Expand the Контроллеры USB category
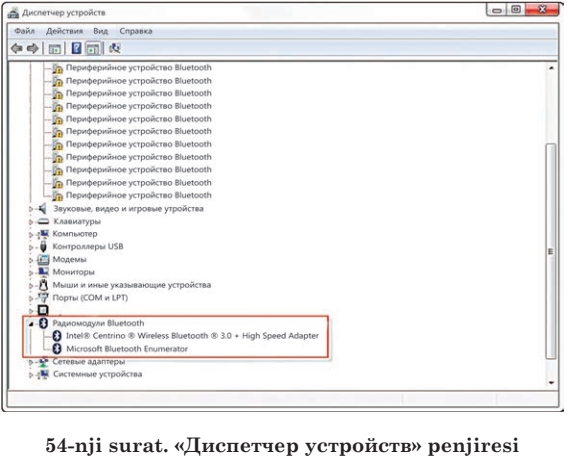This screenshot has height=458, width=568. [31, 247]
